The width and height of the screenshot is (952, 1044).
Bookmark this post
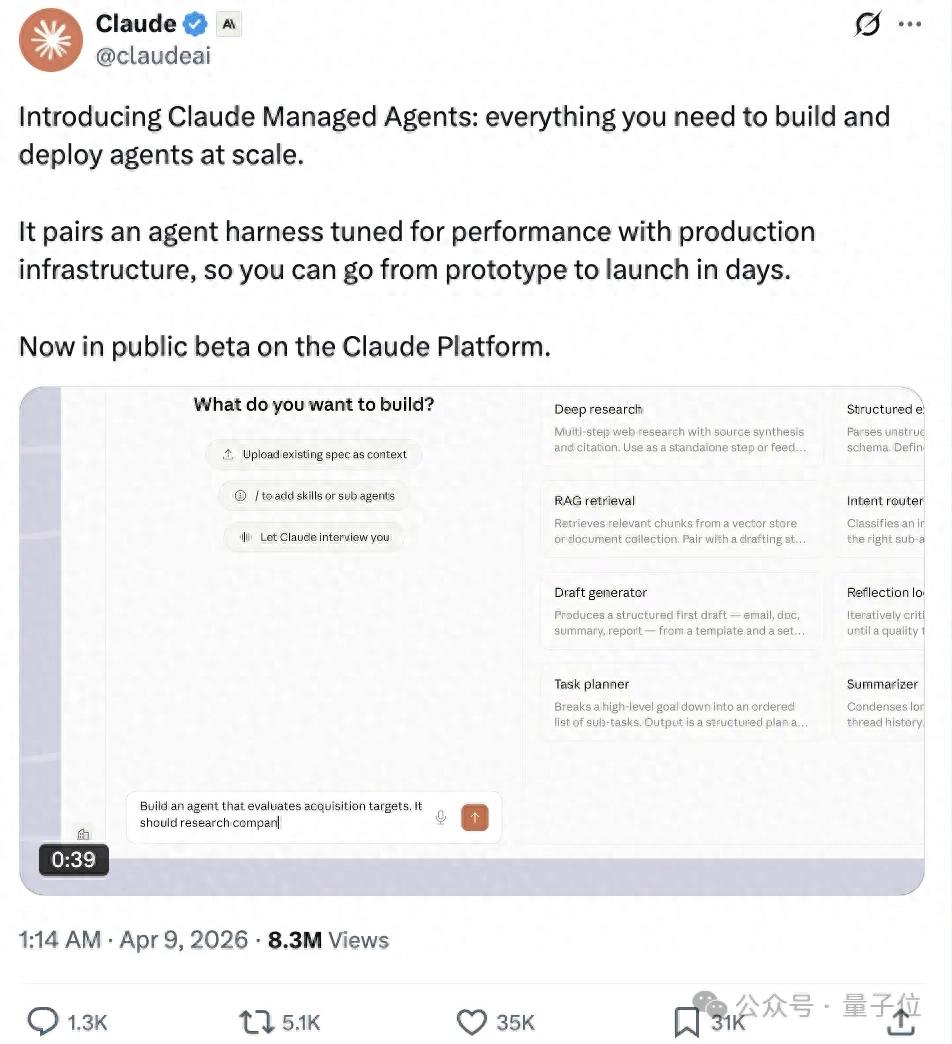(x=686, y=1021)
